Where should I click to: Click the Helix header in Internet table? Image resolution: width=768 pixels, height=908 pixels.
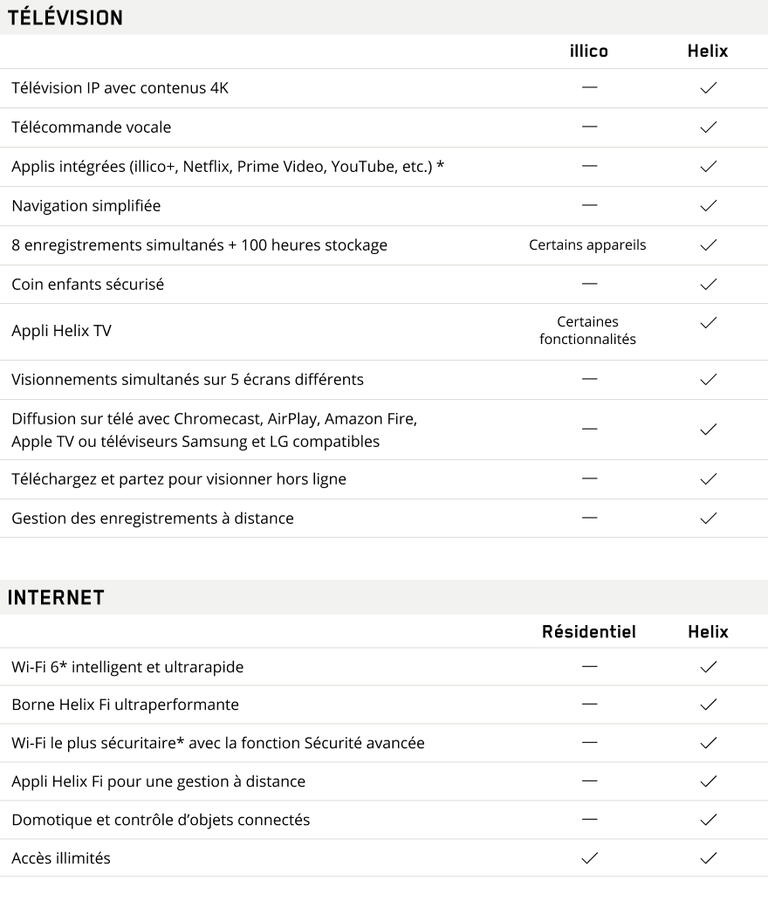(x=708, y=632)
